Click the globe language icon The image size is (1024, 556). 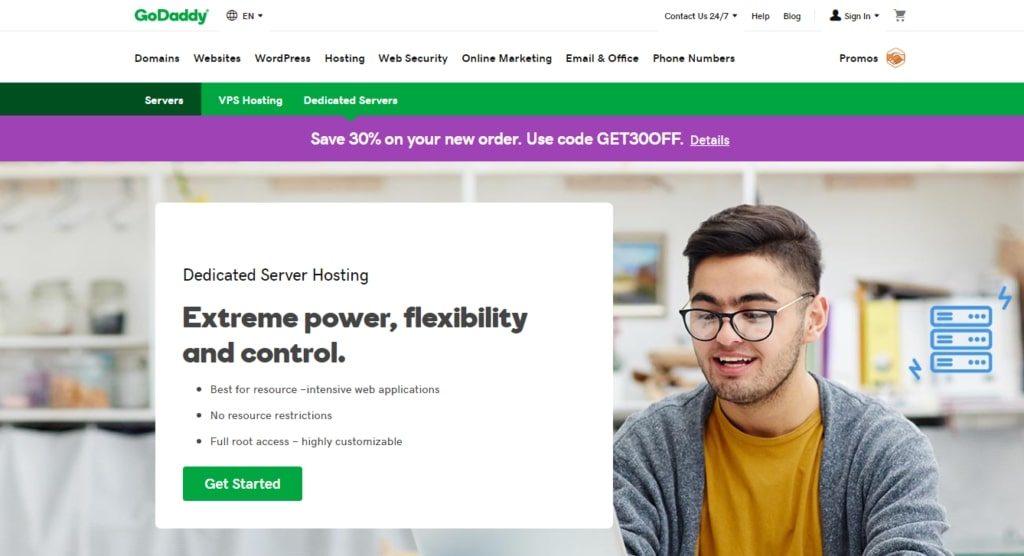(232, 16)
